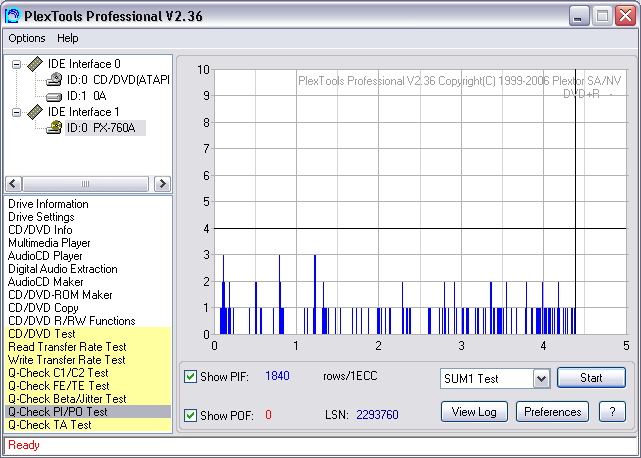Select Write Transfer Rate Test
Screen dimensions: 641x458
pos(88,360)
